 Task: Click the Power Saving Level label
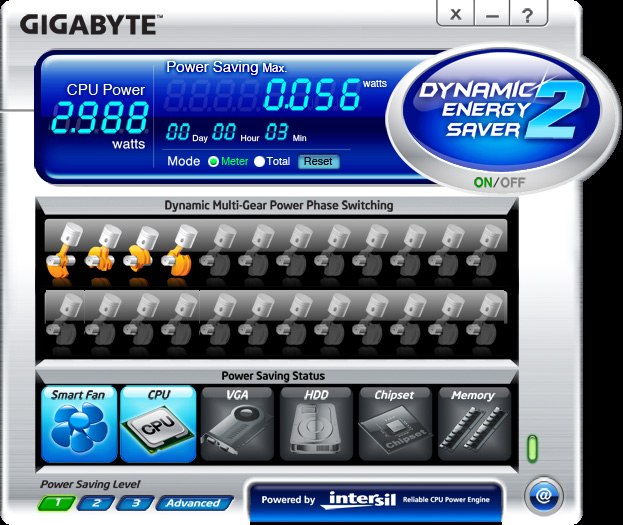[90, 484]
